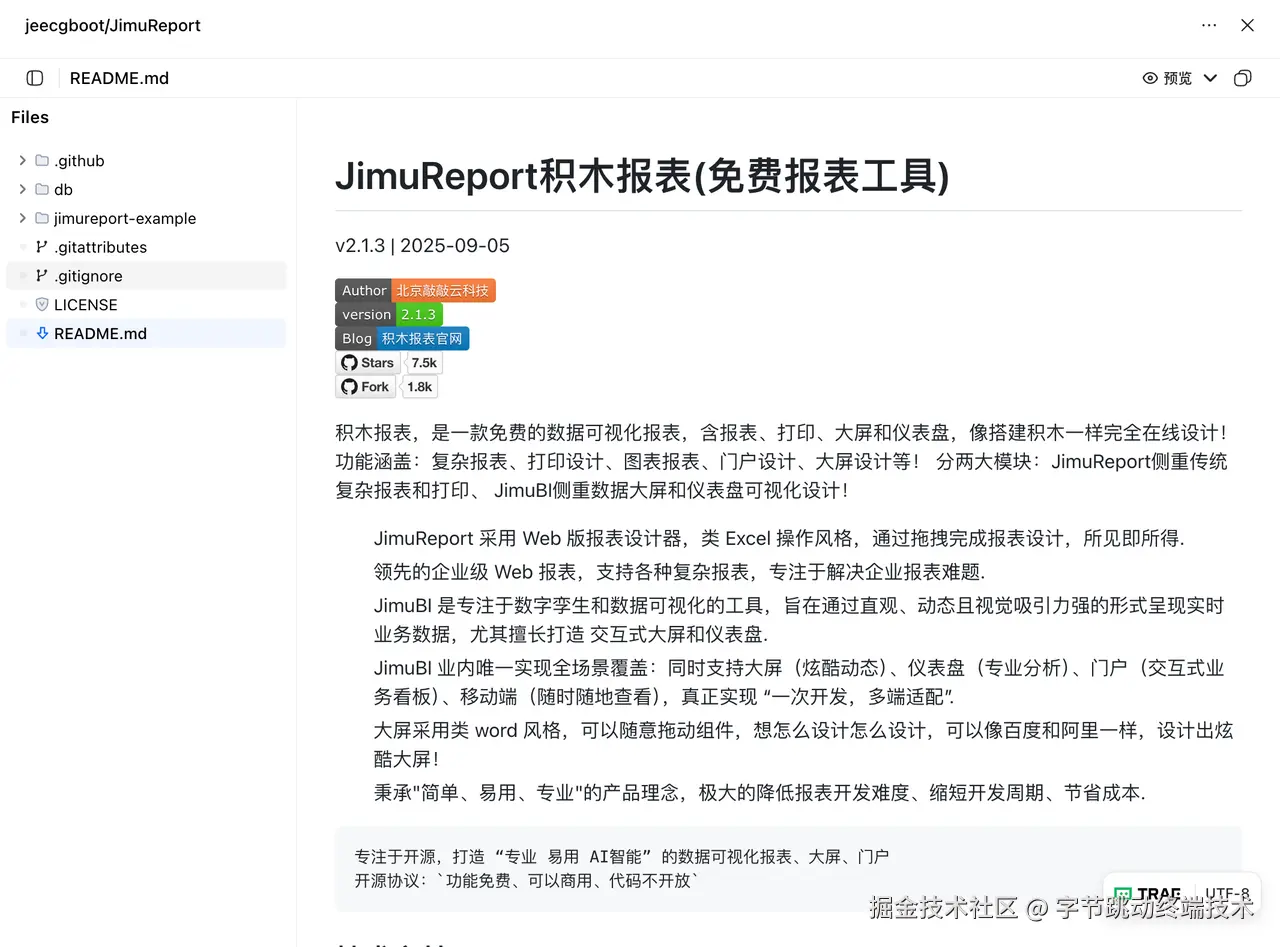1280x947 pixels.
Task: Open the overflow menu with three dots
Action: point(1208,25)
